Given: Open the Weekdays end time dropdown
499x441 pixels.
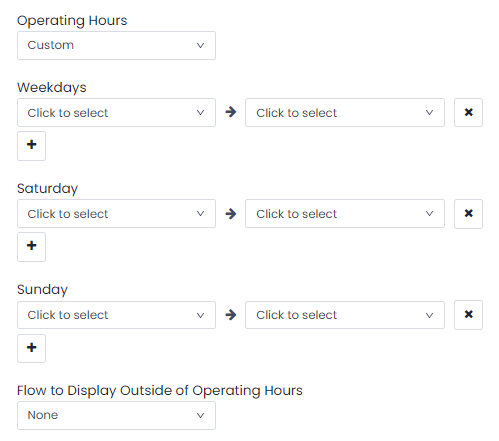Looking at the screenshot, I should point(345,112).
